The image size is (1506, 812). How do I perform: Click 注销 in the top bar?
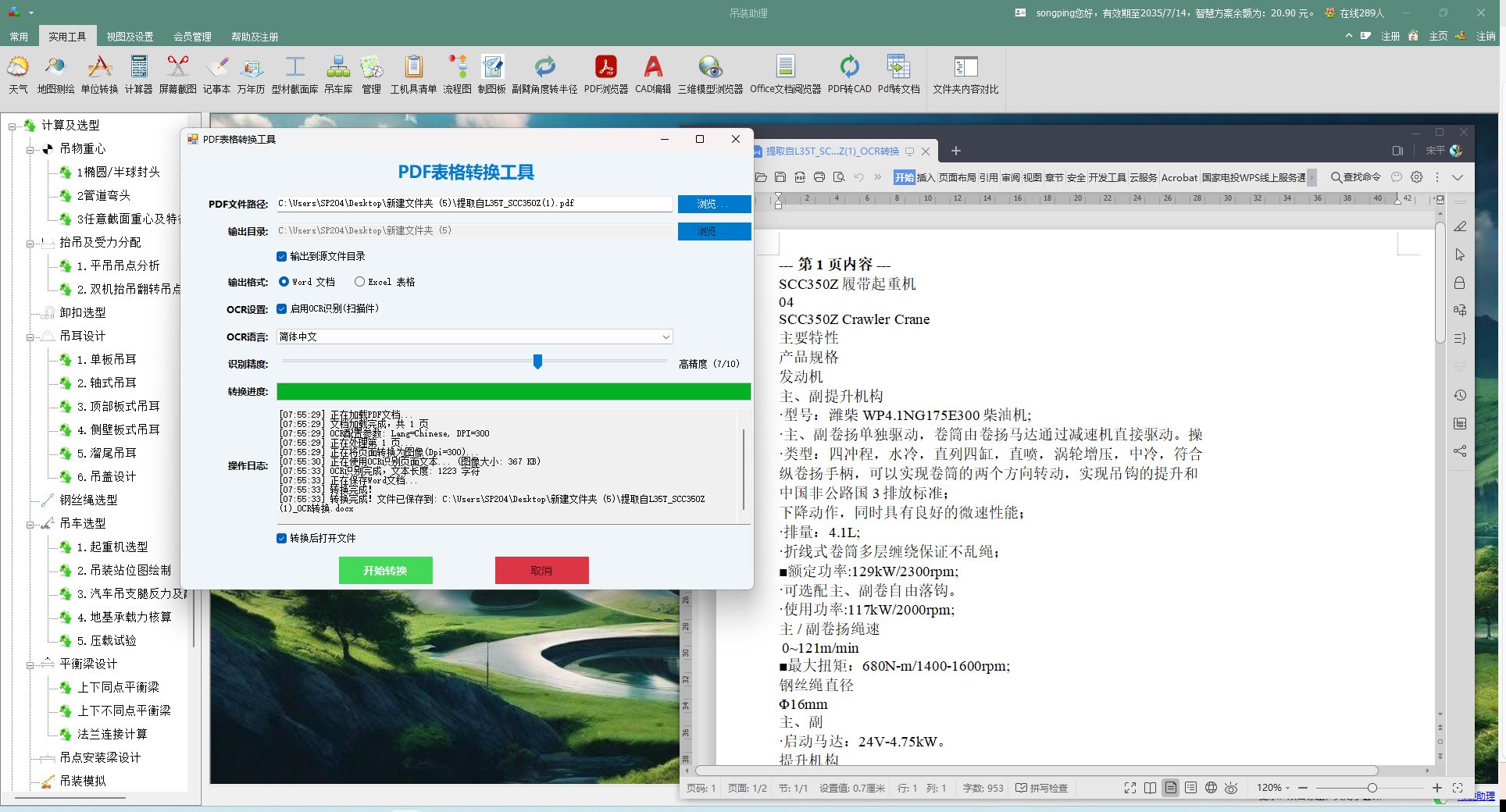click(1486, 36)
